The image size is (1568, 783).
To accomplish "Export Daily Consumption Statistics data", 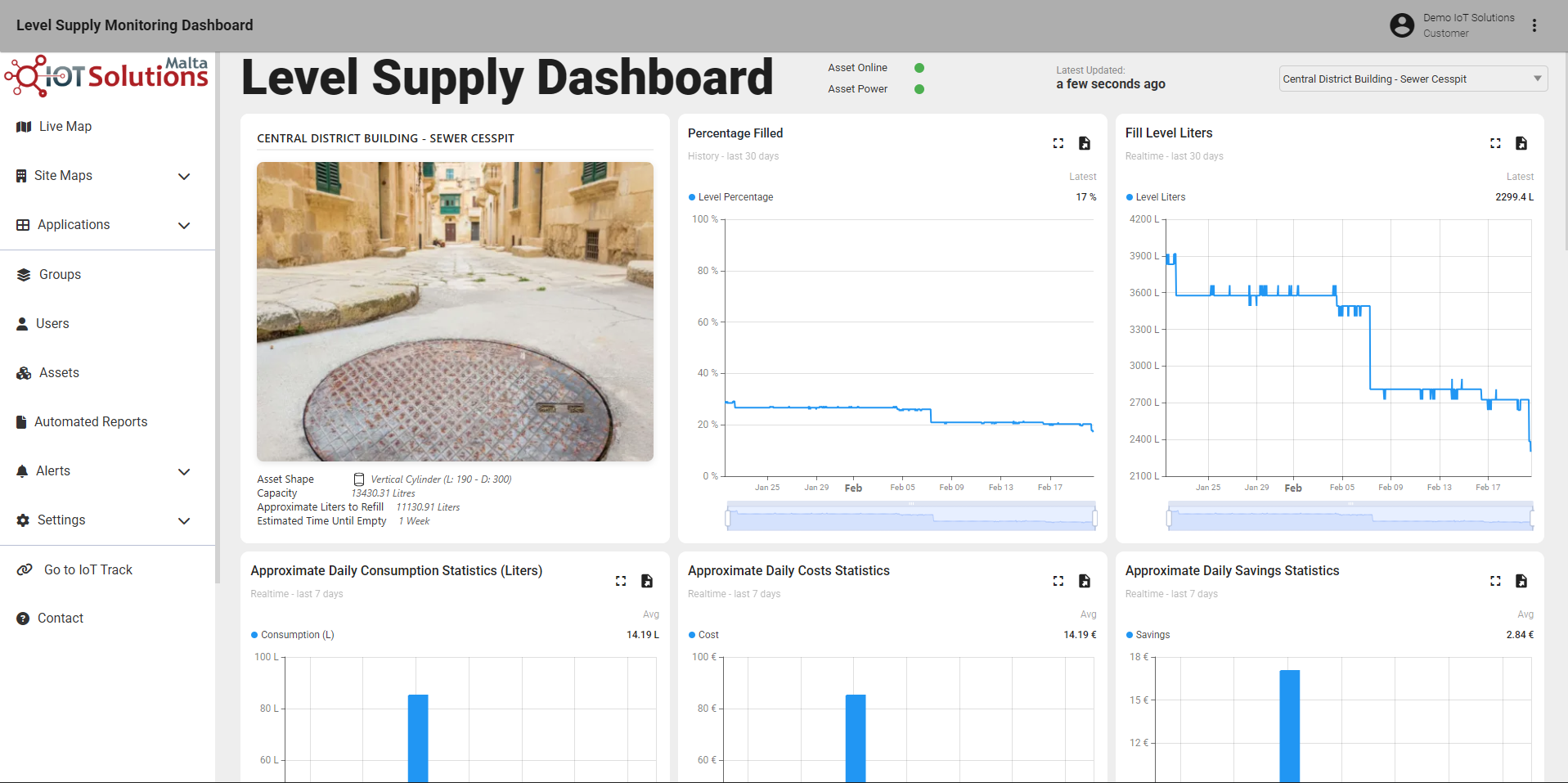I will [x=647, y=581].
